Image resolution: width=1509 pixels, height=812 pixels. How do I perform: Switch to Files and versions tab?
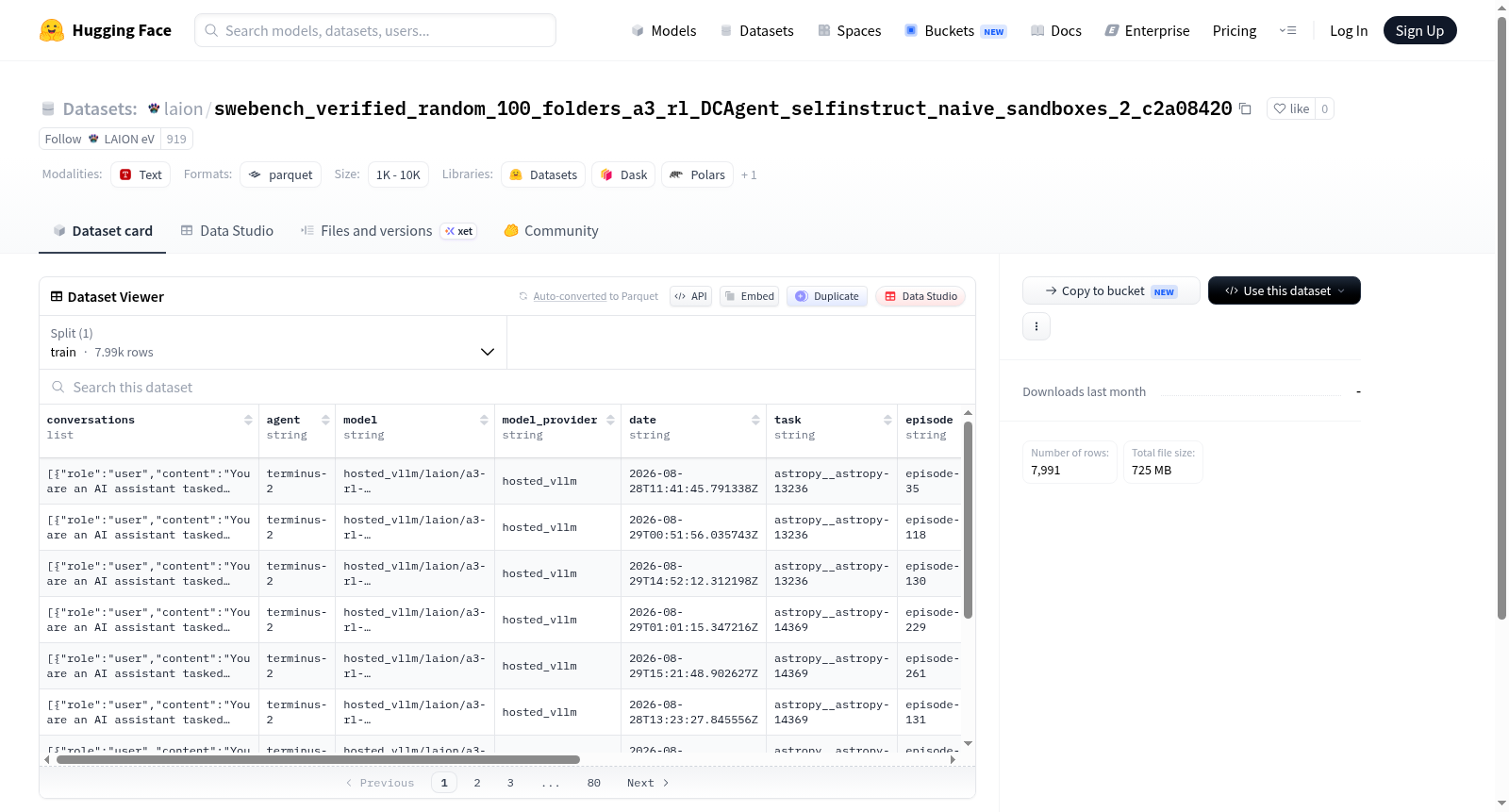pyautogui.click(x=389, y=230)
